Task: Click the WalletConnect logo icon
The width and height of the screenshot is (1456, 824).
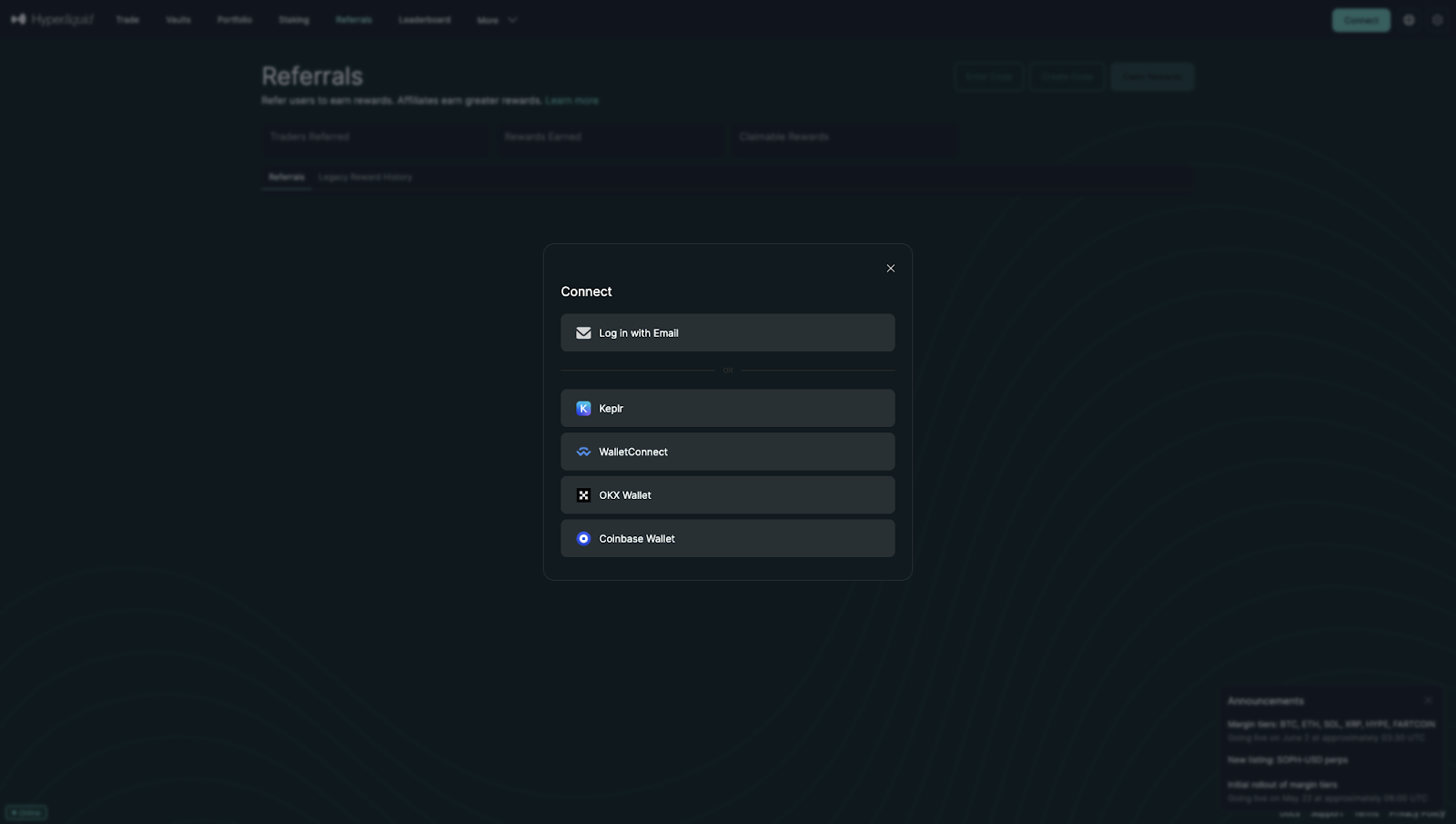Action: [583, 451]
